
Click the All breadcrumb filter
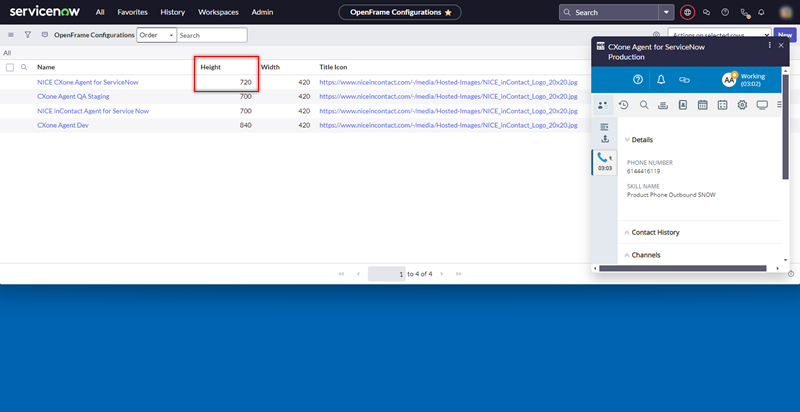[x=7, y=53]
